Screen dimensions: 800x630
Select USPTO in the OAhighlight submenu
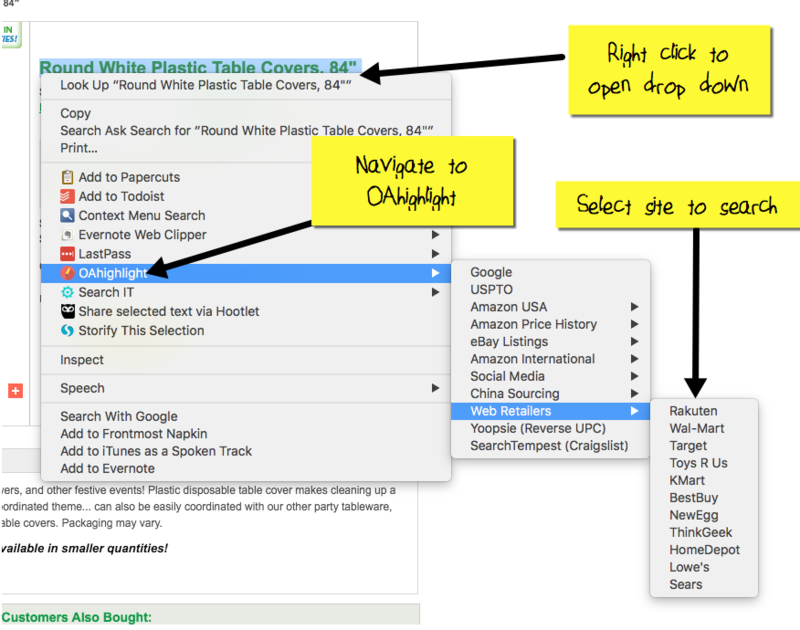[551, 289]
